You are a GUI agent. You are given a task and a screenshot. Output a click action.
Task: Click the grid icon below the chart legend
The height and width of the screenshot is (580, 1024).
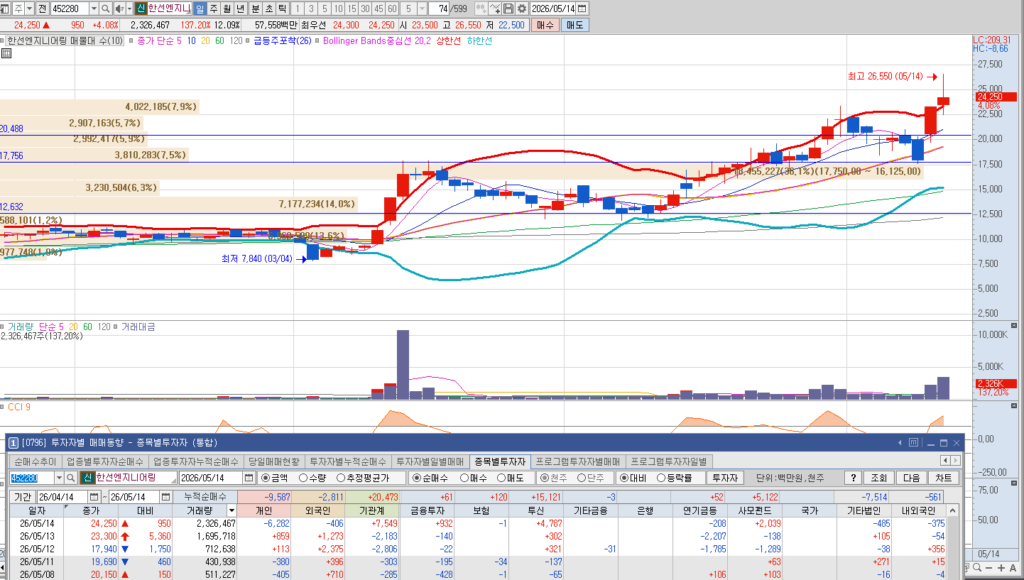pyautogui.click(x=6, y=53)
